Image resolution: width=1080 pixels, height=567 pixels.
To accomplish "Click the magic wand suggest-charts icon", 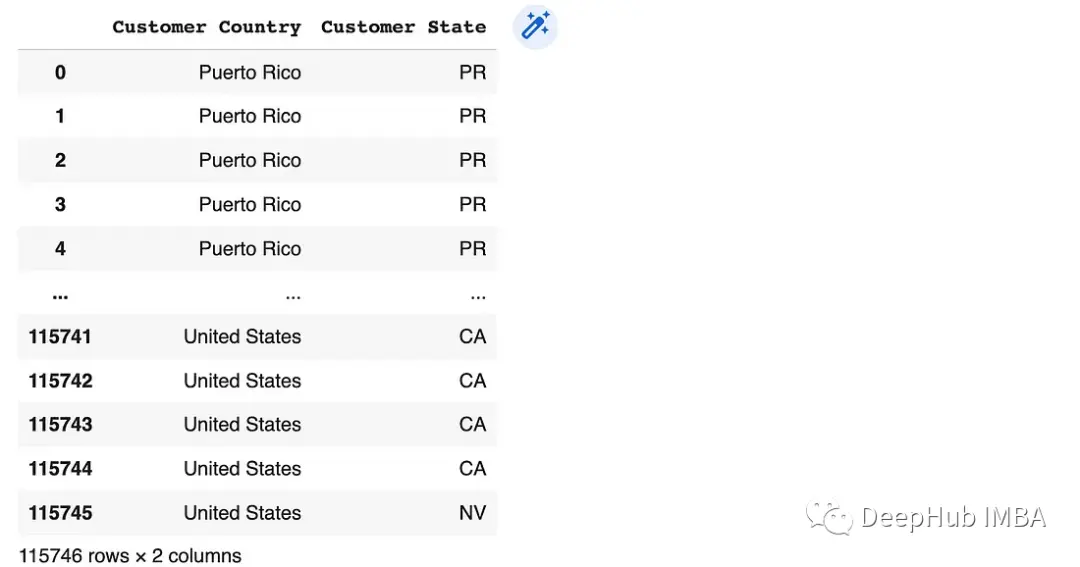I will 535,26.
